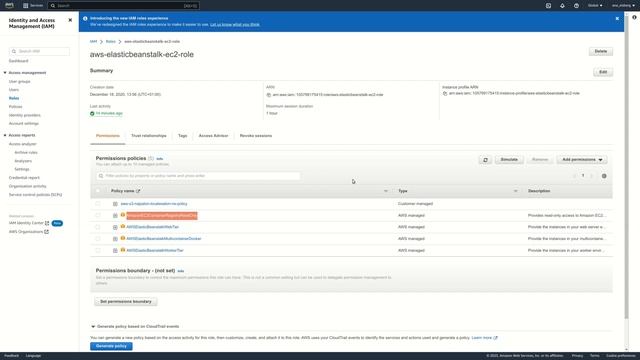Click the Edit summary button
The height and width of the screenshot is (360, 640).
tap(603, 72)
